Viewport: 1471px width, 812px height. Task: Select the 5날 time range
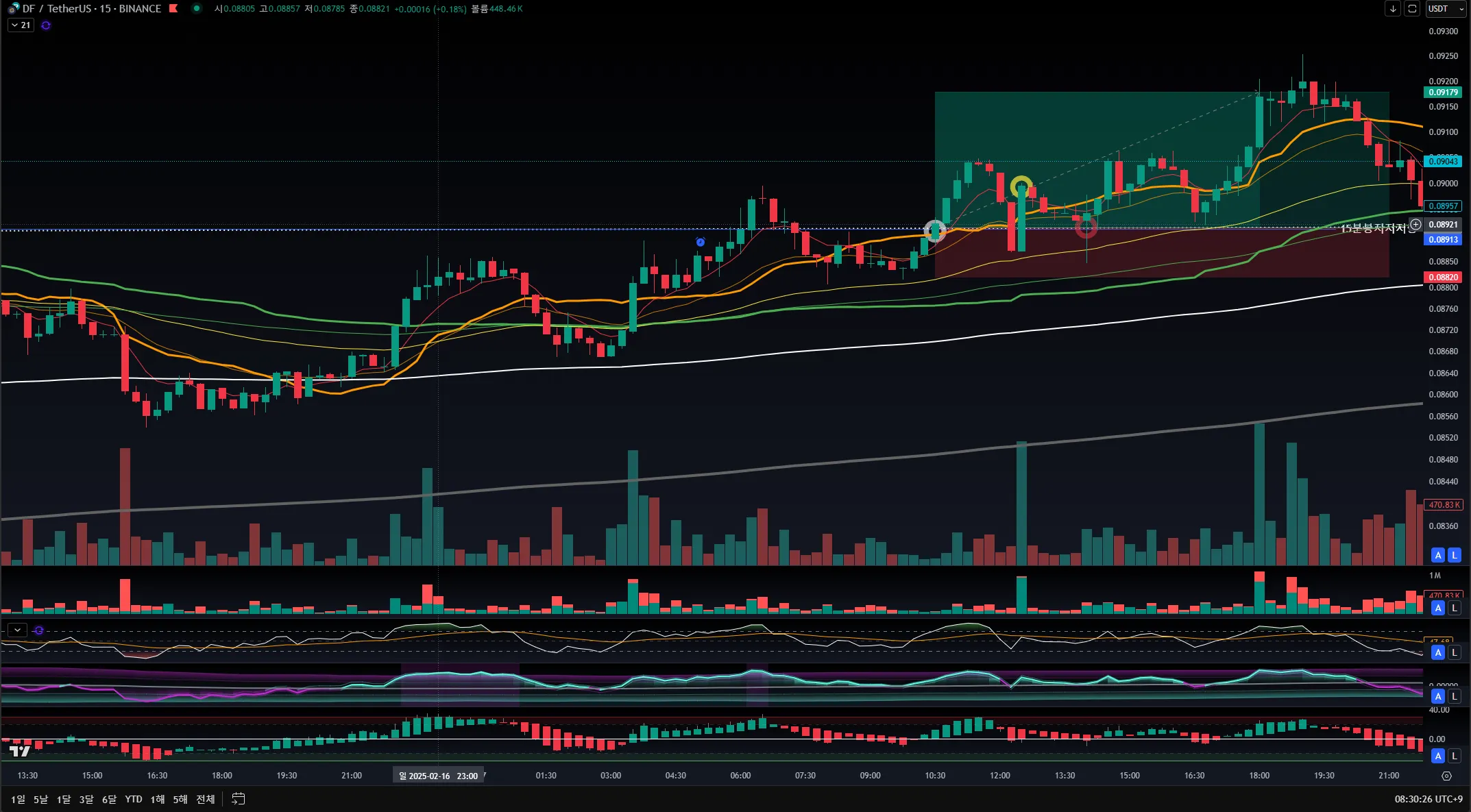40,799
